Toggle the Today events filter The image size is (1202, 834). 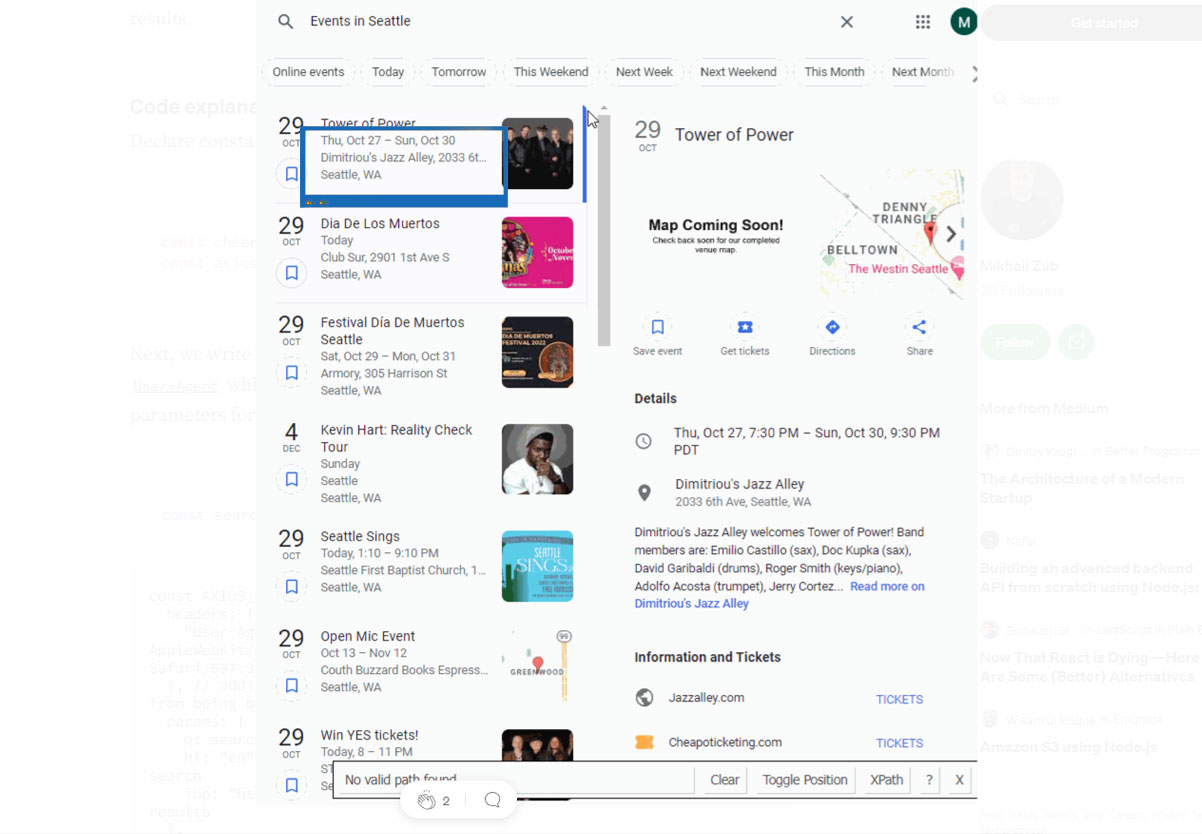[387, 71]
